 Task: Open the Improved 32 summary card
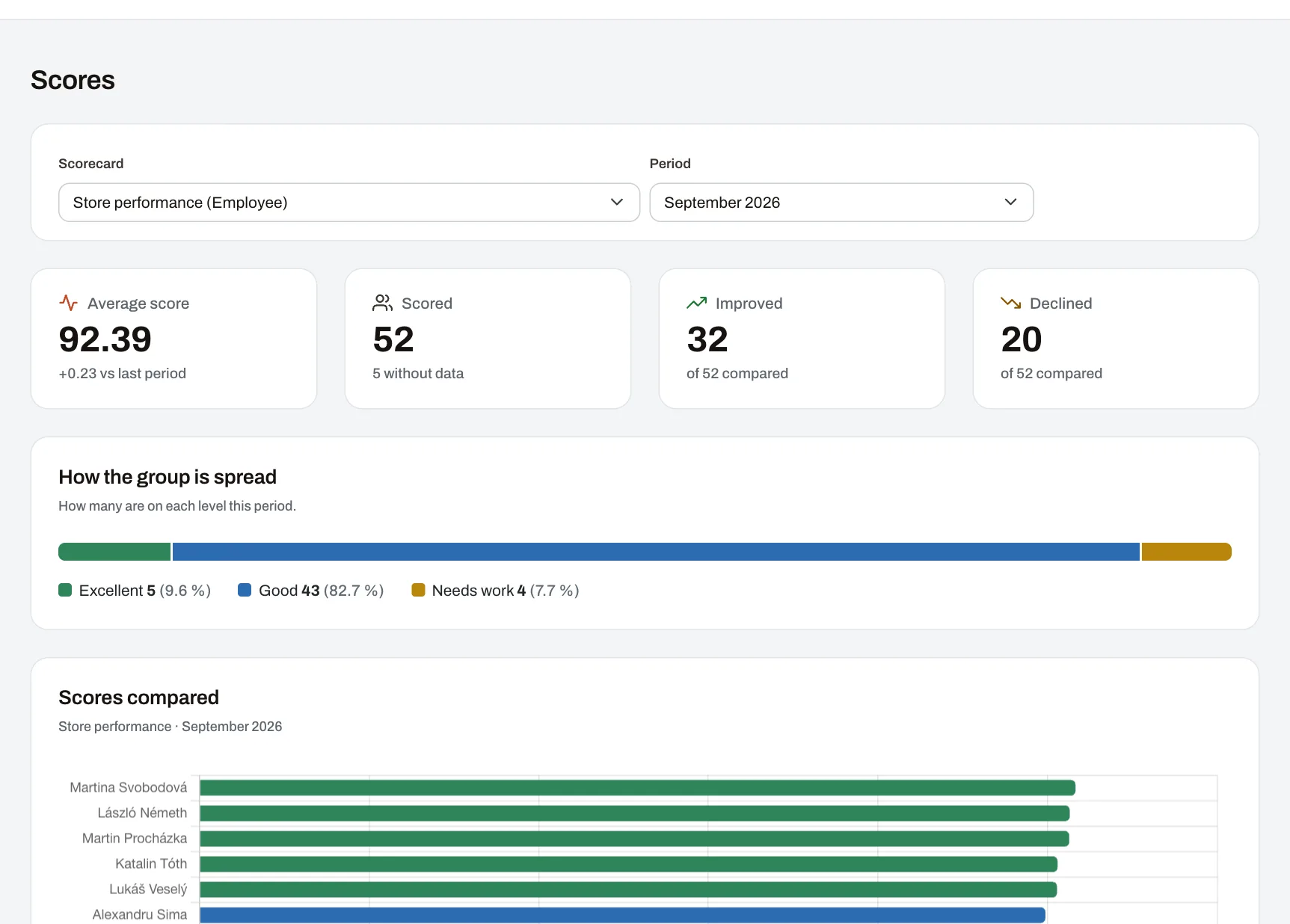[802, 339]
